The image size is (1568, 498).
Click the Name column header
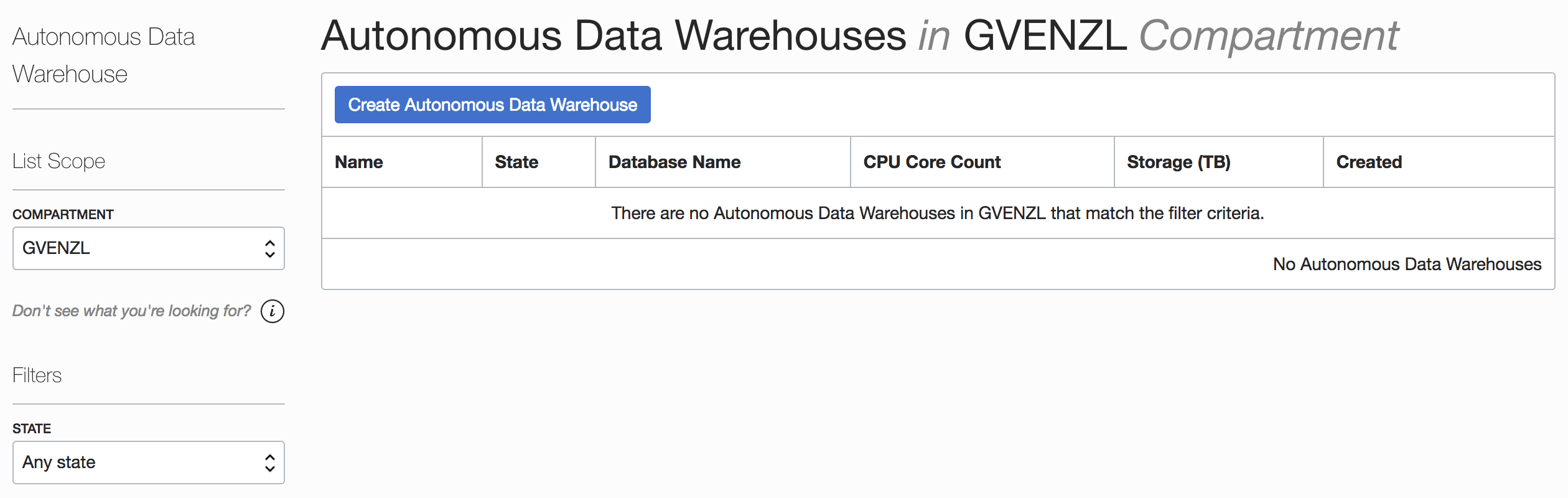point(358,162)
